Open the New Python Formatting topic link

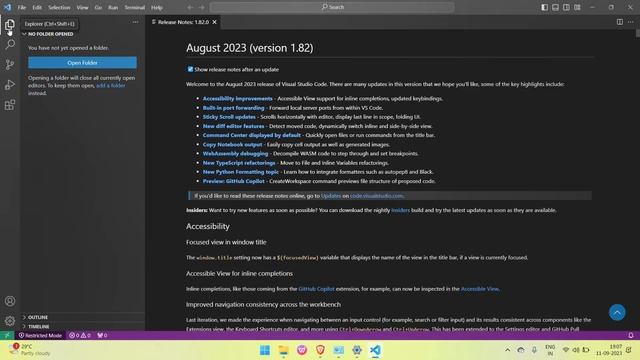pos(240,172)
